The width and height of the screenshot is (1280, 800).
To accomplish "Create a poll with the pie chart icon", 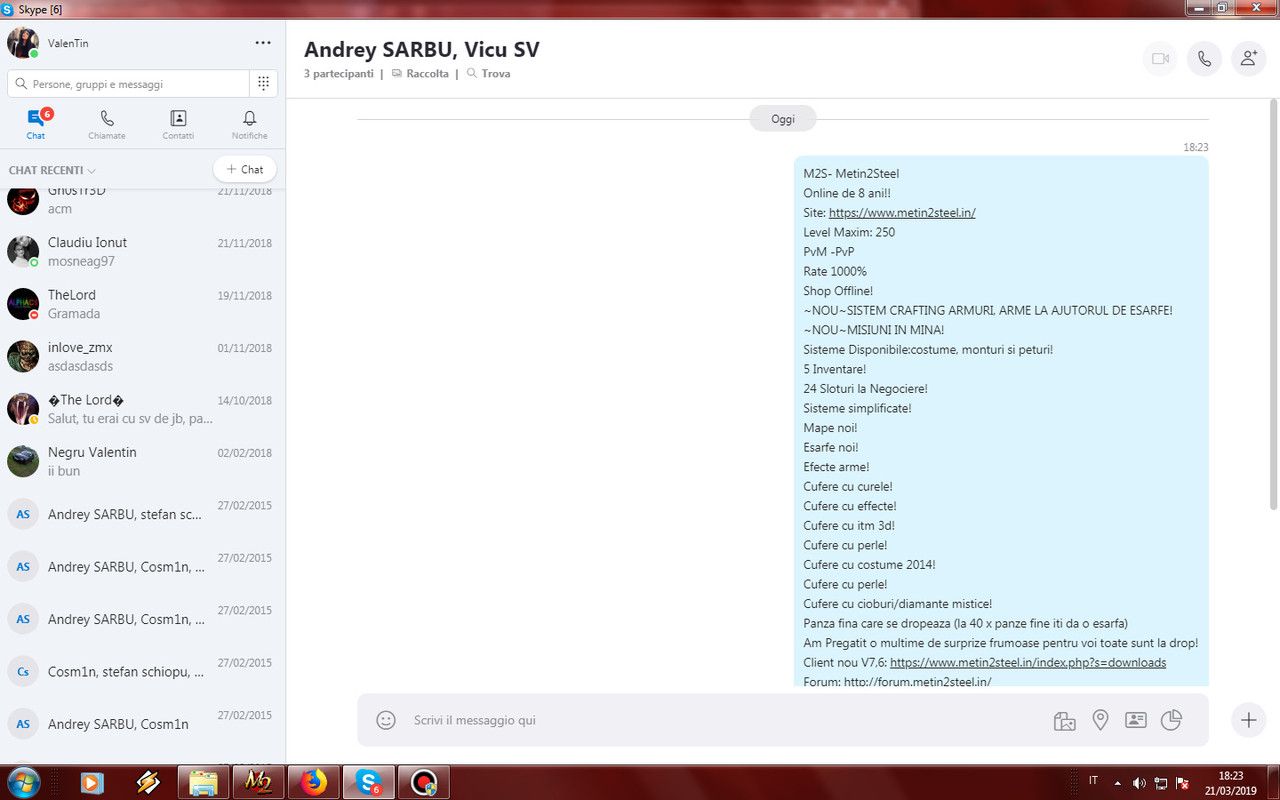I will (1171, 720).
